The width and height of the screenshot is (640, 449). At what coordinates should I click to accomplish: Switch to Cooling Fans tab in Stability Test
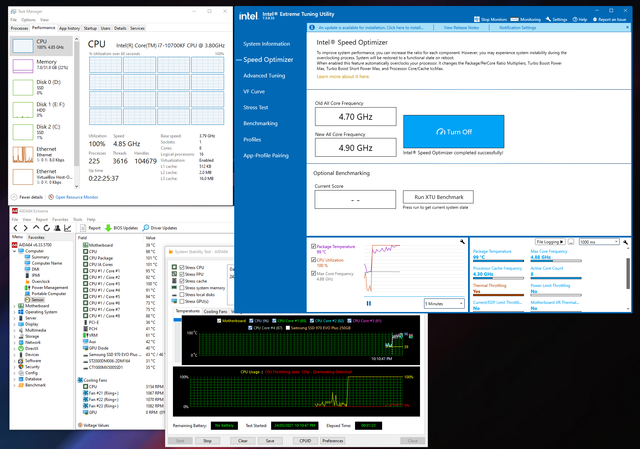pos(215,311)
